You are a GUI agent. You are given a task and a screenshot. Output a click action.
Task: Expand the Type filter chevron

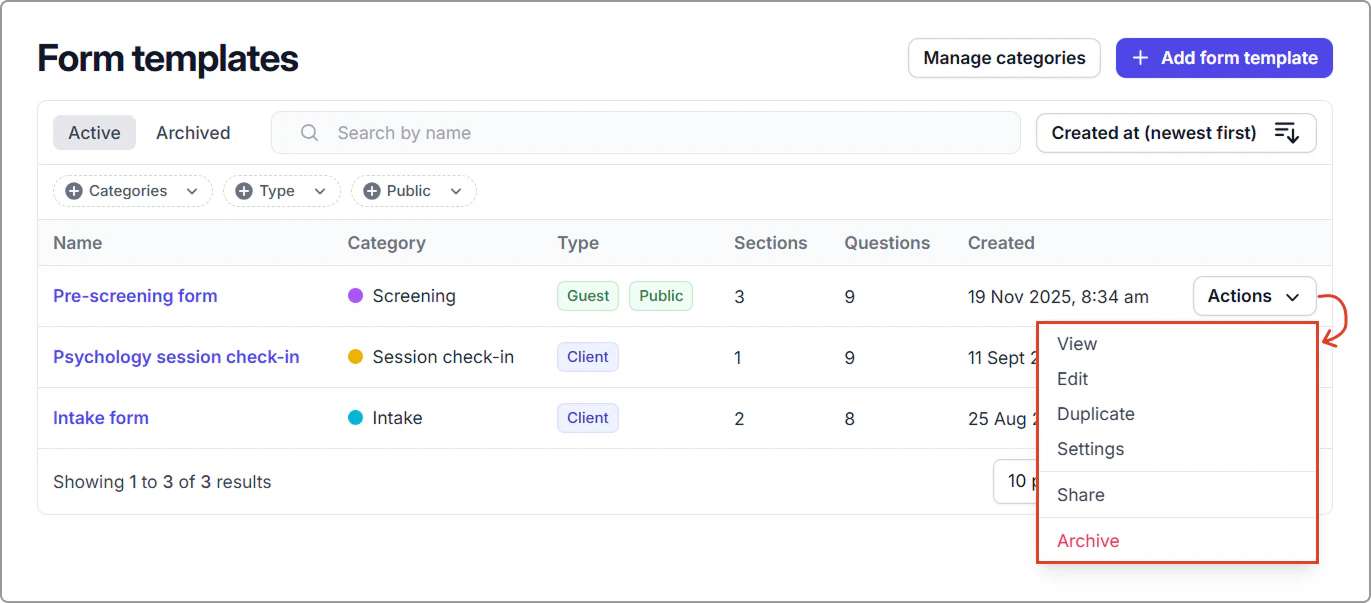(x=320, y=191)
